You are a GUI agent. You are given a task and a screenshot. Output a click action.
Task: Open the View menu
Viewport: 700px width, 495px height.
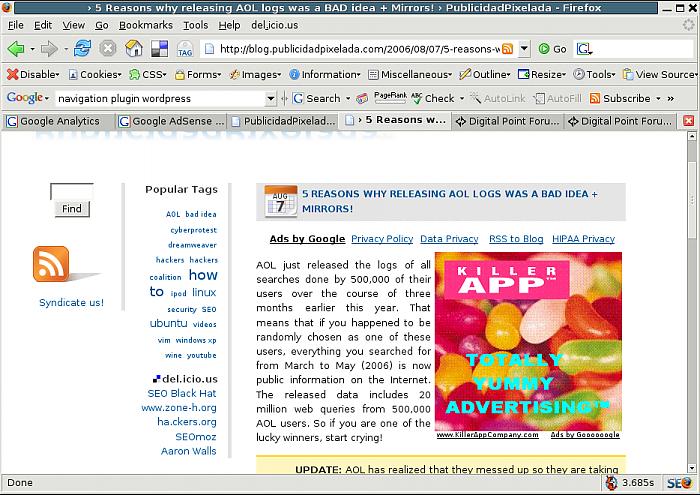click(74, 25)
